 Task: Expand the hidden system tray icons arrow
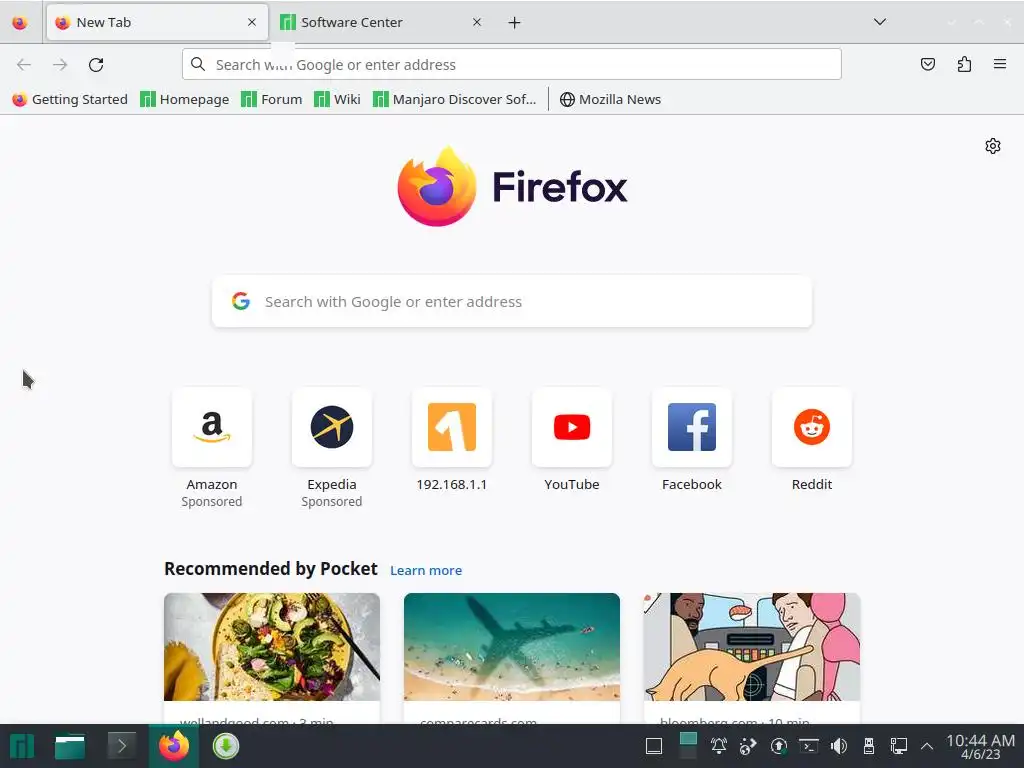(926, 746)
